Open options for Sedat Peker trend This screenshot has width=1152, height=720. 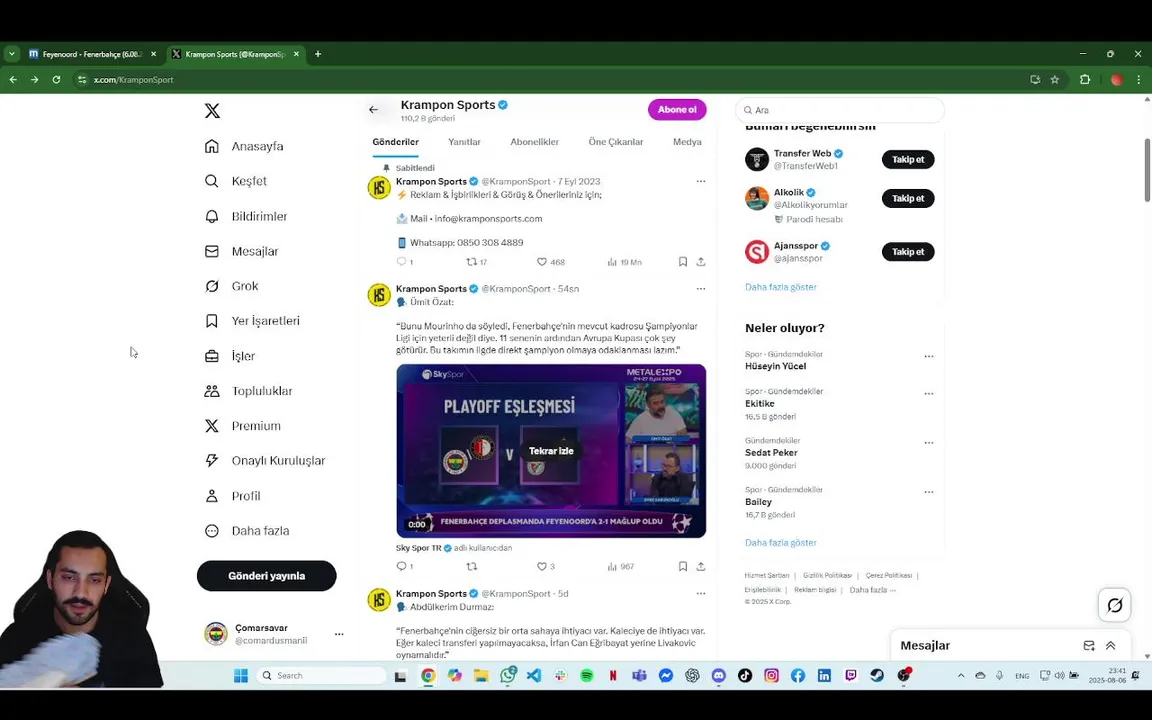929,443
